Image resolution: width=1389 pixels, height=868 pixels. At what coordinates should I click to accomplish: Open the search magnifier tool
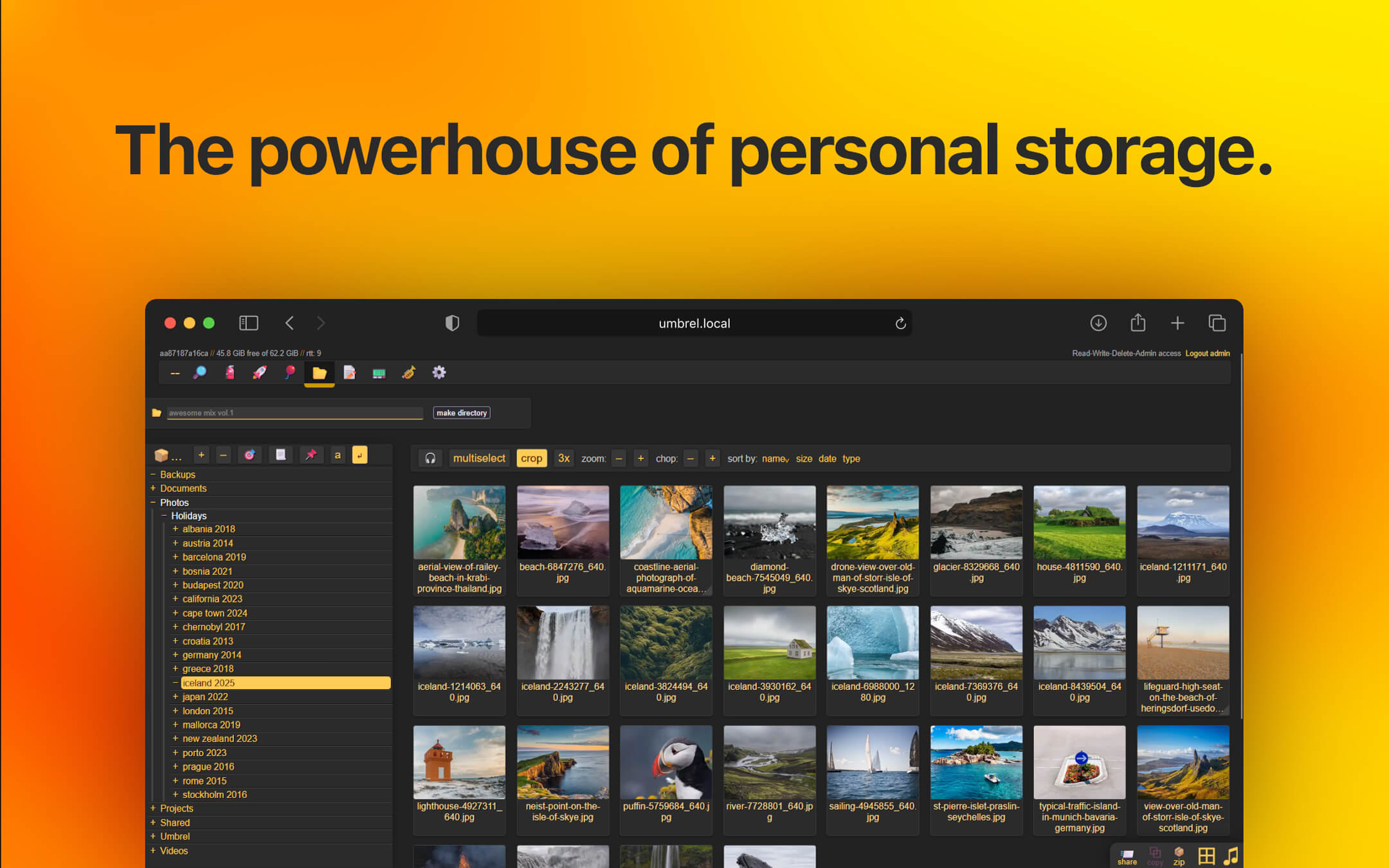pyautogui.click(x=201, y=372)
